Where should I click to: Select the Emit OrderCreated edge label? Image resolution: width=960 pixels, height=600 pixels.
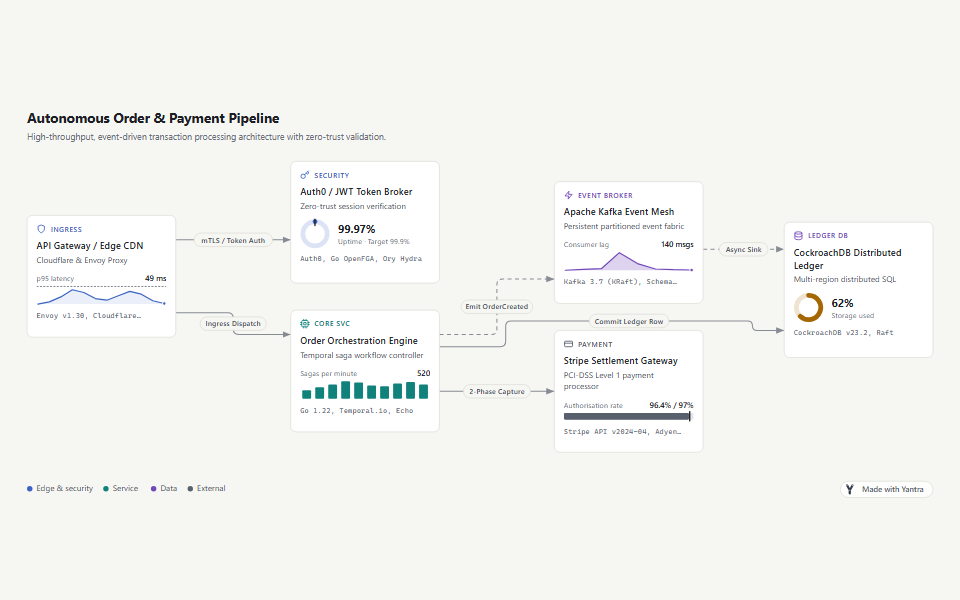[497, 306]
